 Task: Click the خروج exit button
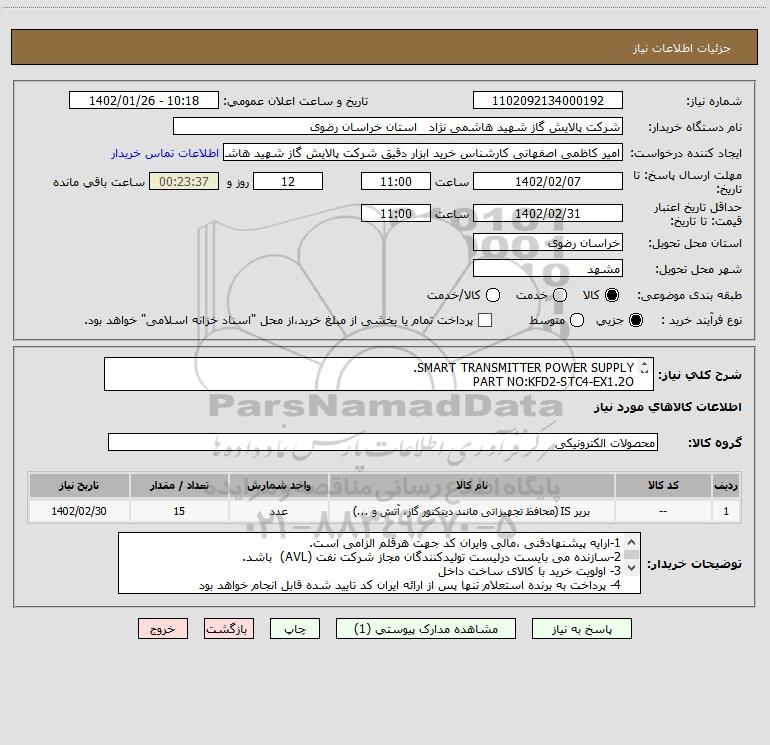click(x=163, y=629)
